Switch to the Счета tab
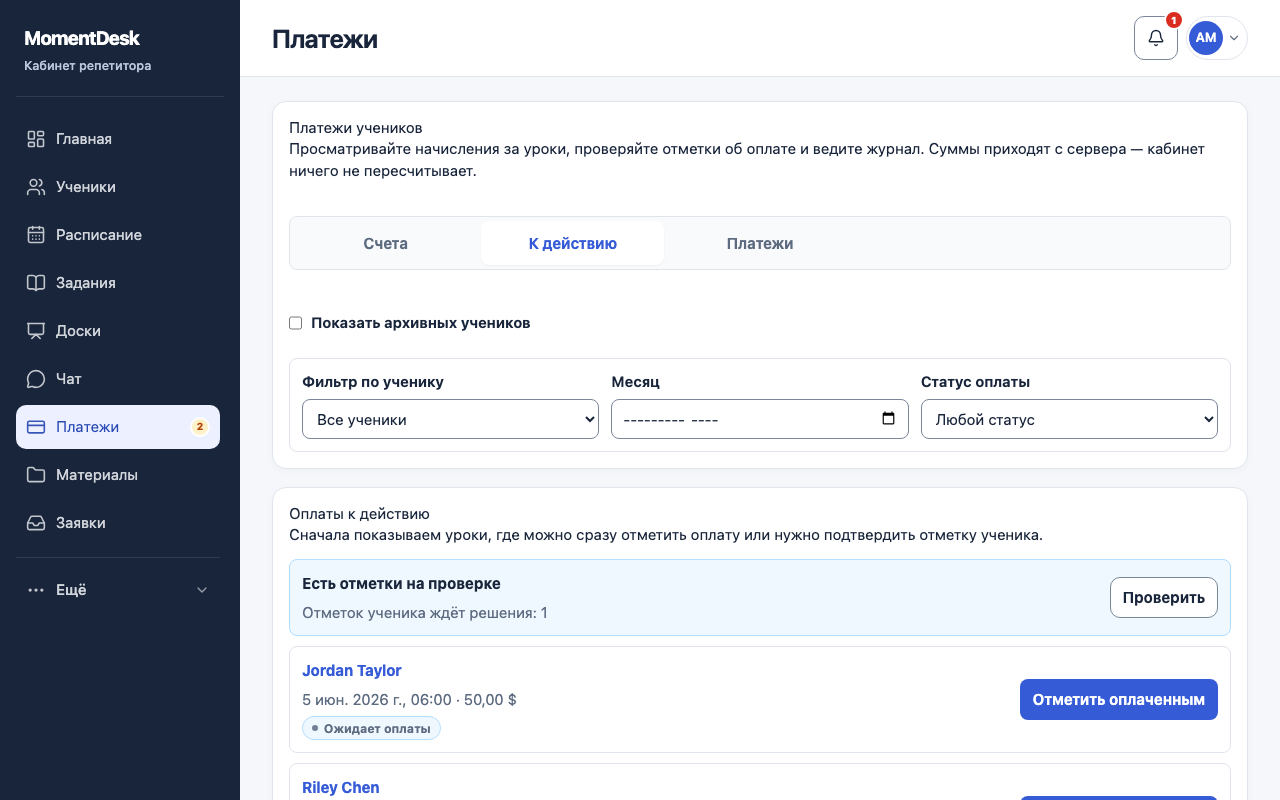 (385, 243)
